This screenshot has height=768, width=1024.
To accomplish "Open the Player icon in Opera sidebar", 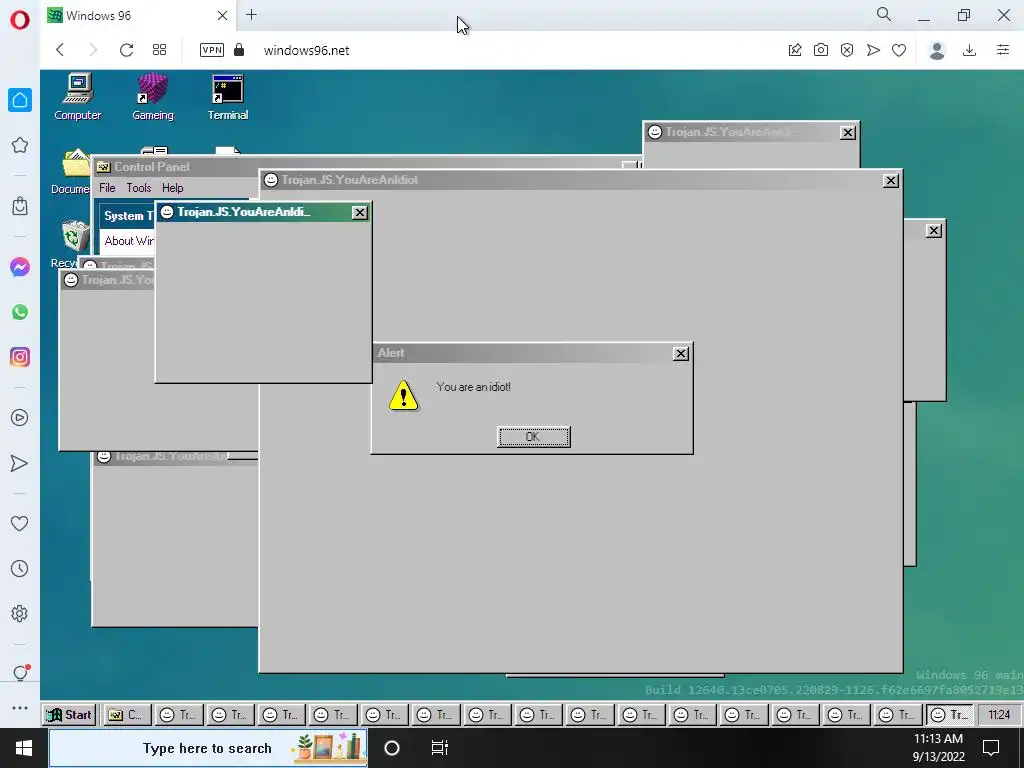I will [x=20, y=418].
